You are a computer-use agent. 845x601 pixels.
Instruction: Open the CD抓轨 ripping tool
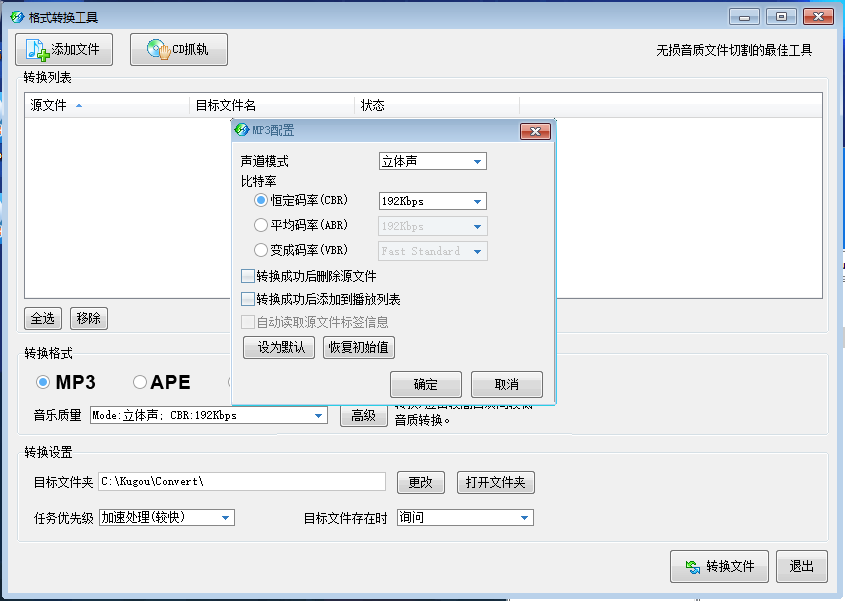tap(178, 50)
